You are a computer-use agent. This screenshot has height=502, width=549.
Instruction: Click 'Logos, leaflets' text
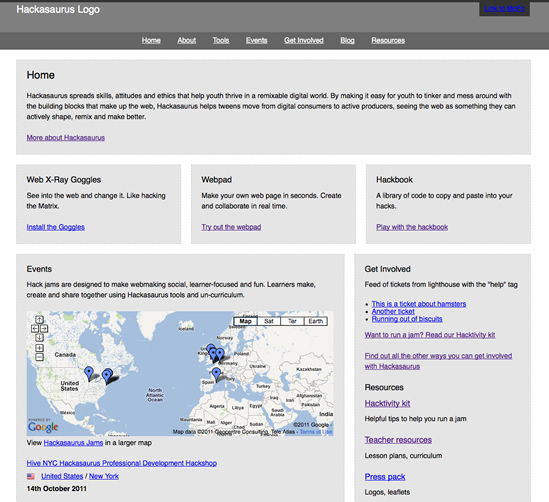(x=387, y=492)
